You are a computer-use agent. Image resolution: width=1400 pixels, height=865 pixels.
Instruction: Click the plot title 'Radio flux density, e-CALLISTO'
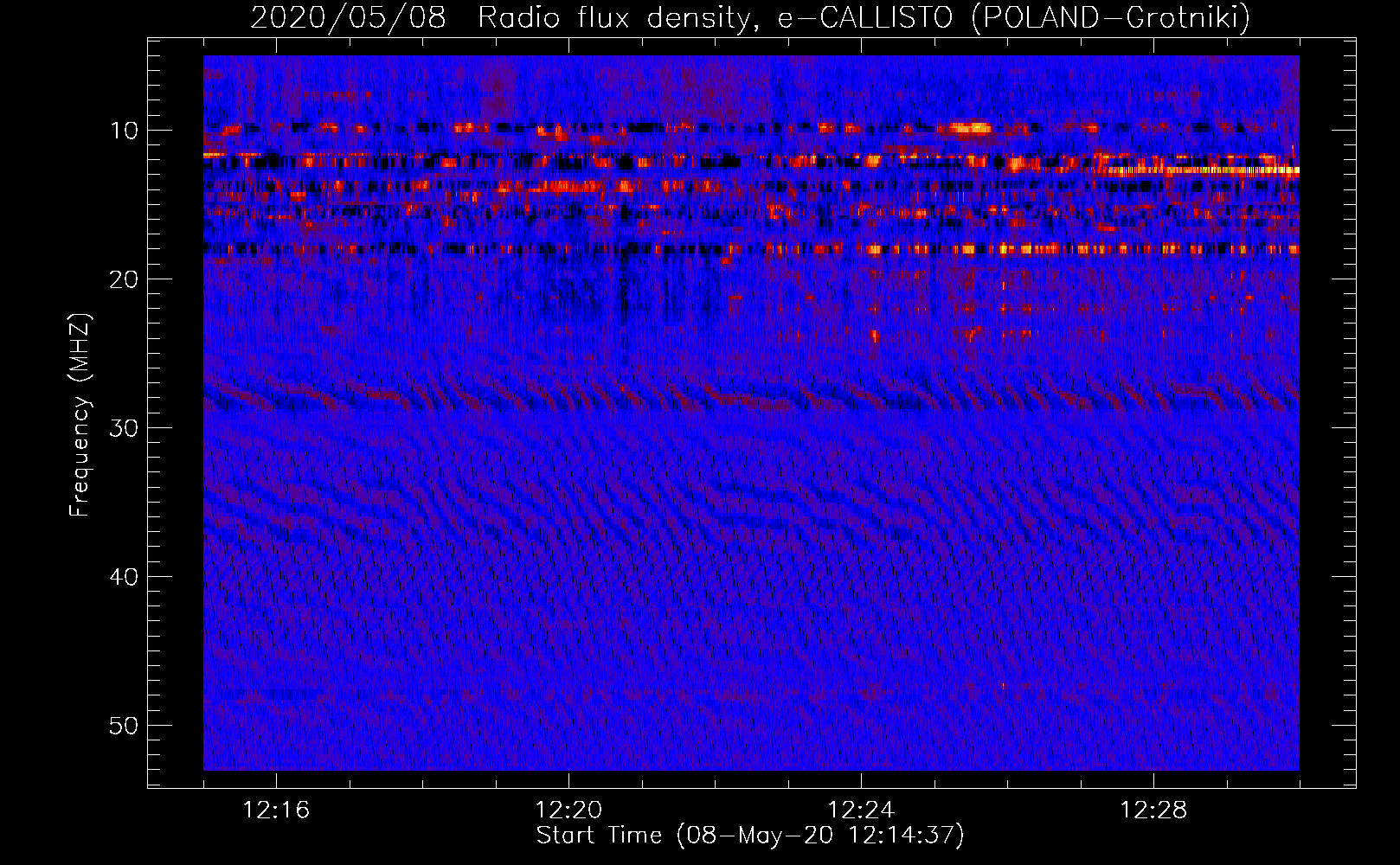(715, 17)
